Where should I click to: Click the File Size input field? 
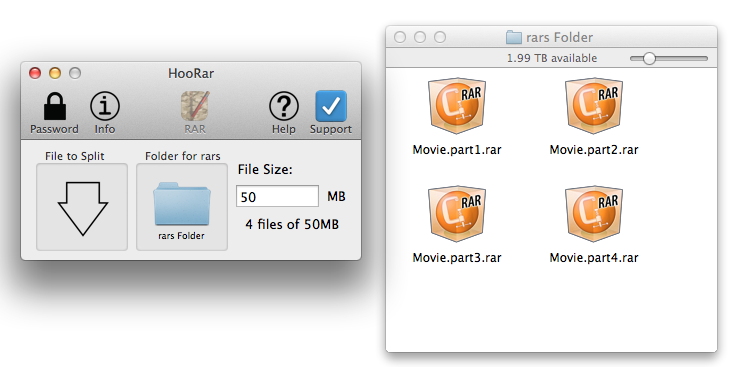tap(277, 196)
